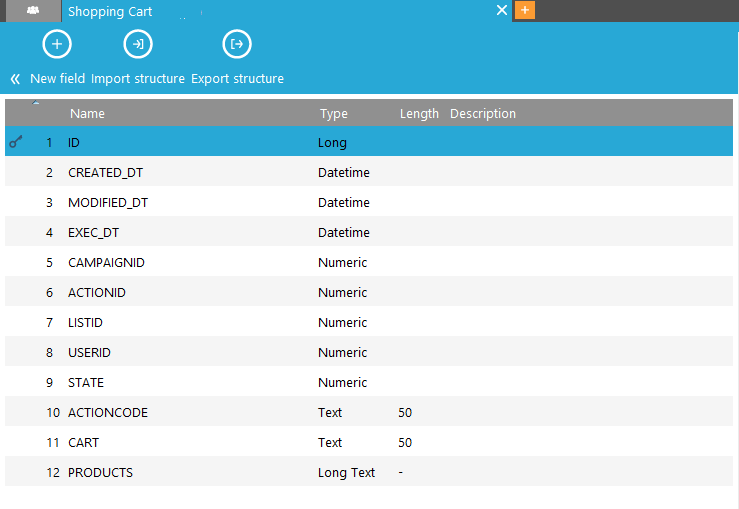The width and height of the screenshot is (739, 509).
Task: Click the Description column header
Action: (x=483, y=114)
